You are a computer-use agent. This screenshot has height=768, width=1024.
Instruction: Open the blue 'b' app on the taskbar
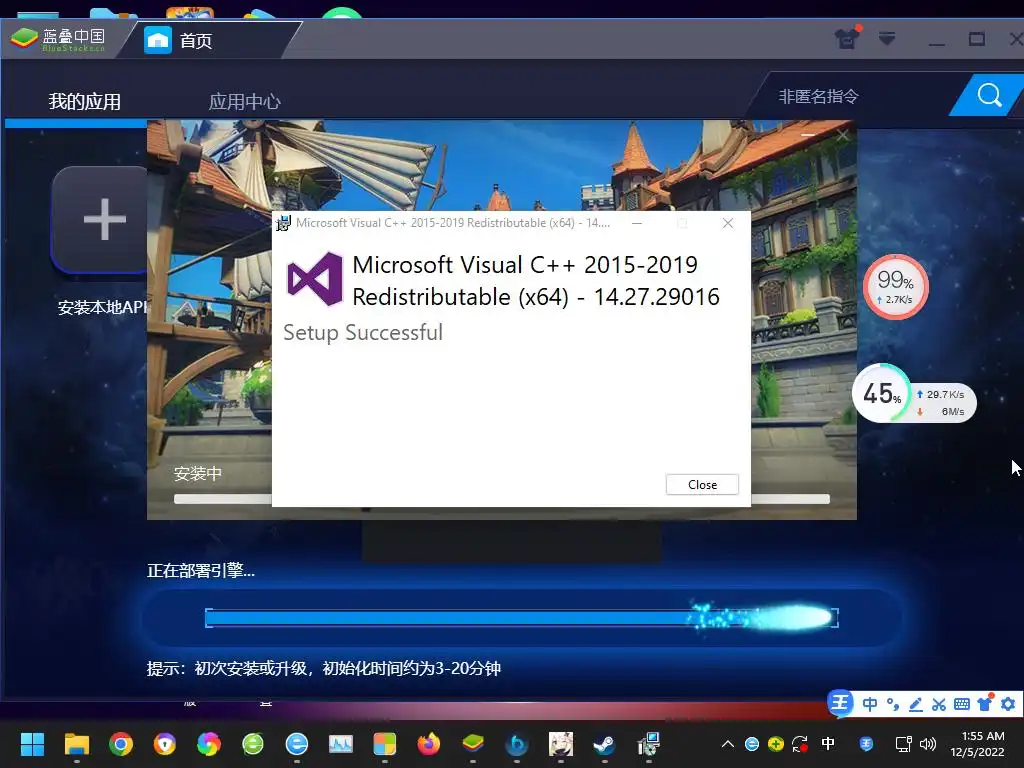(x=517, y=744)
